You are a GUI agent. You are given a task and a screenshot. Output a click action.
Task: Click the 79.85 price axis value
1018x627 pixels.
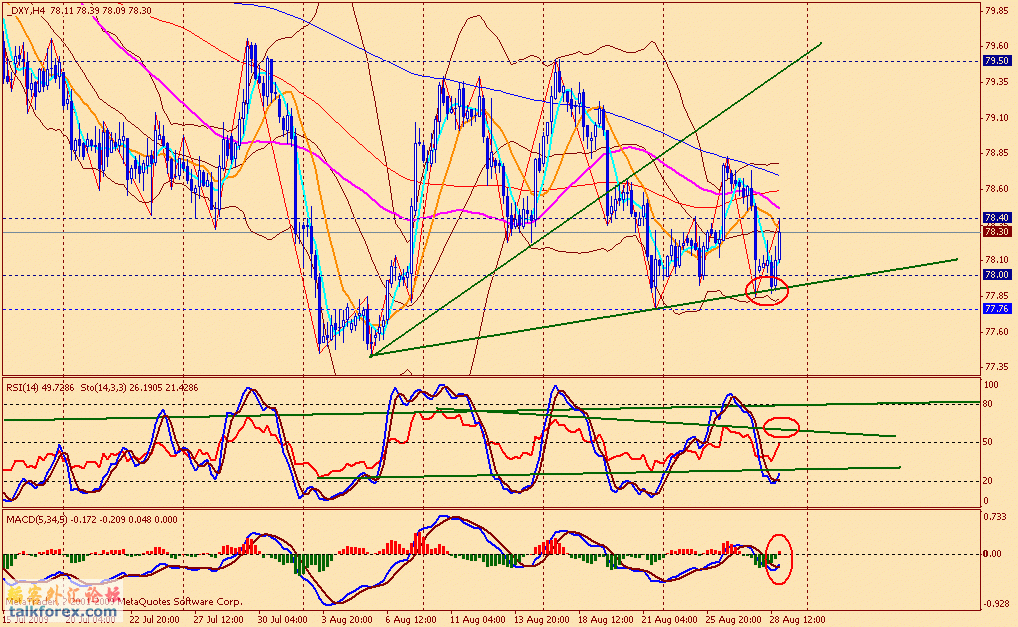tap(997, 10)
